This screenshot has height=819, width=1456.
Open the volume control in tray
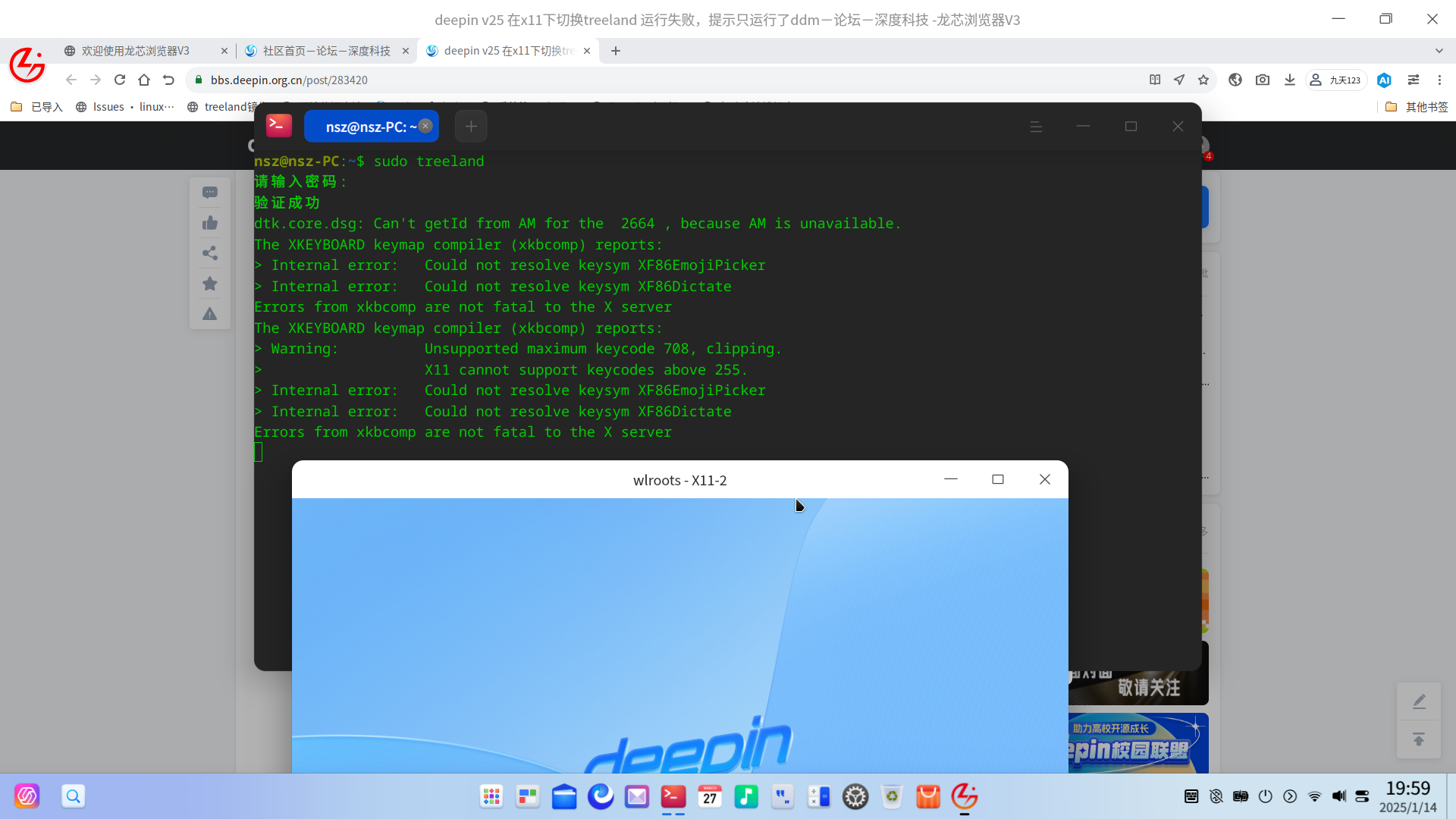point(1339,796)
